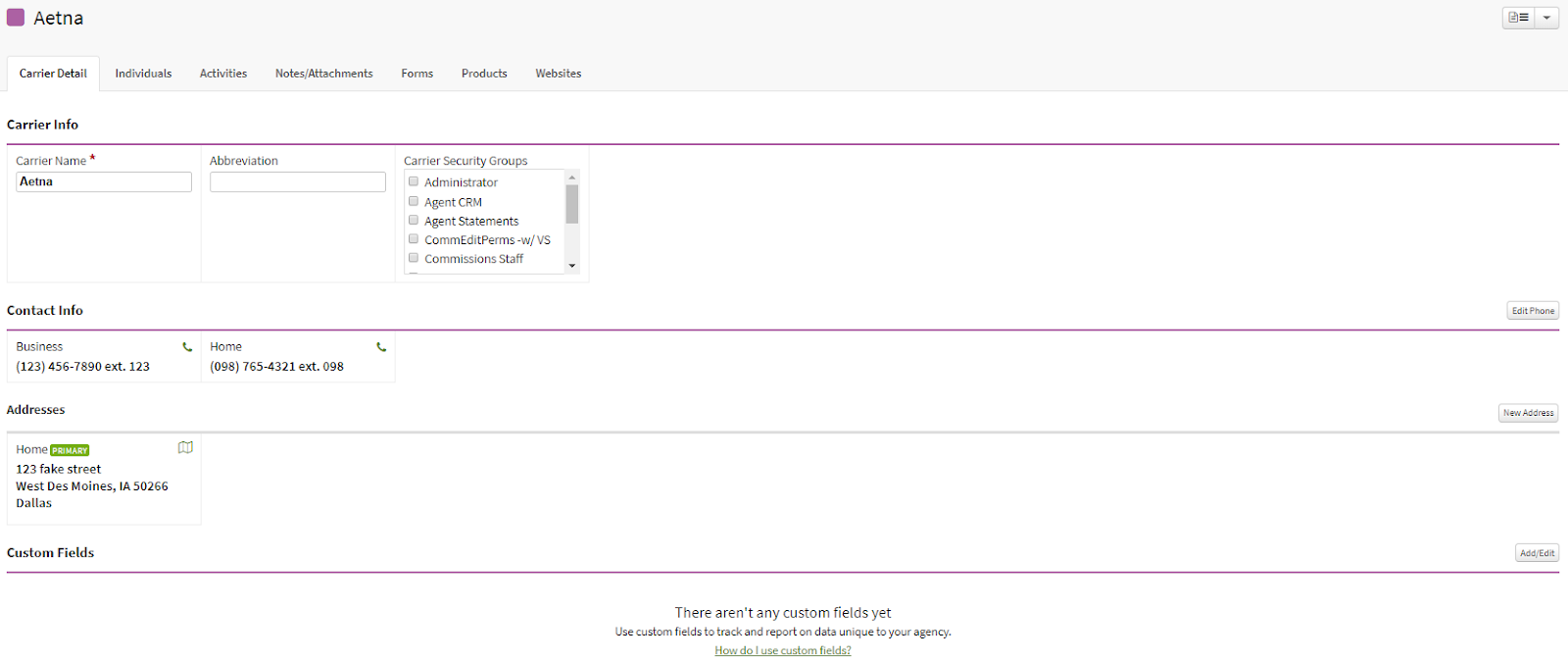
Task: Select the PRIMARY badge on Home address
Action: tap(70, 450)
